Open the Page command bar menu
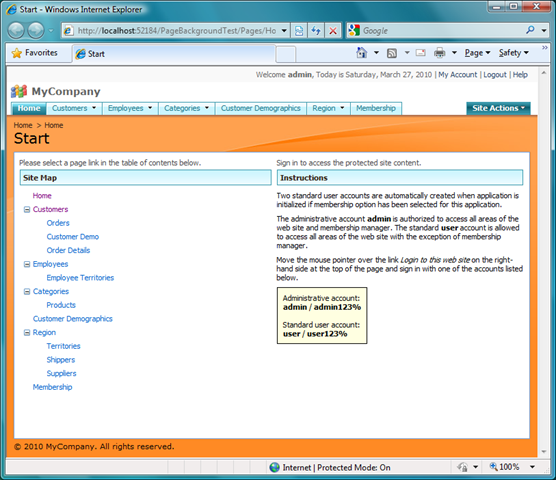This screenshot has height=480, width=556. (x=477, y=53)
